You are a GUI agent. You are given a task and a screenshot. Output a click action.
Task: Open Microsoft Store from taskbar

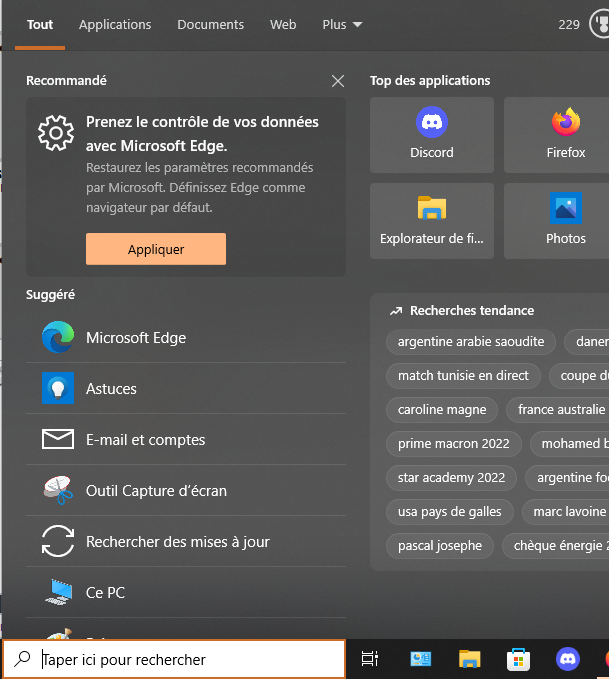pyautogui.click(x=518, y=660)
